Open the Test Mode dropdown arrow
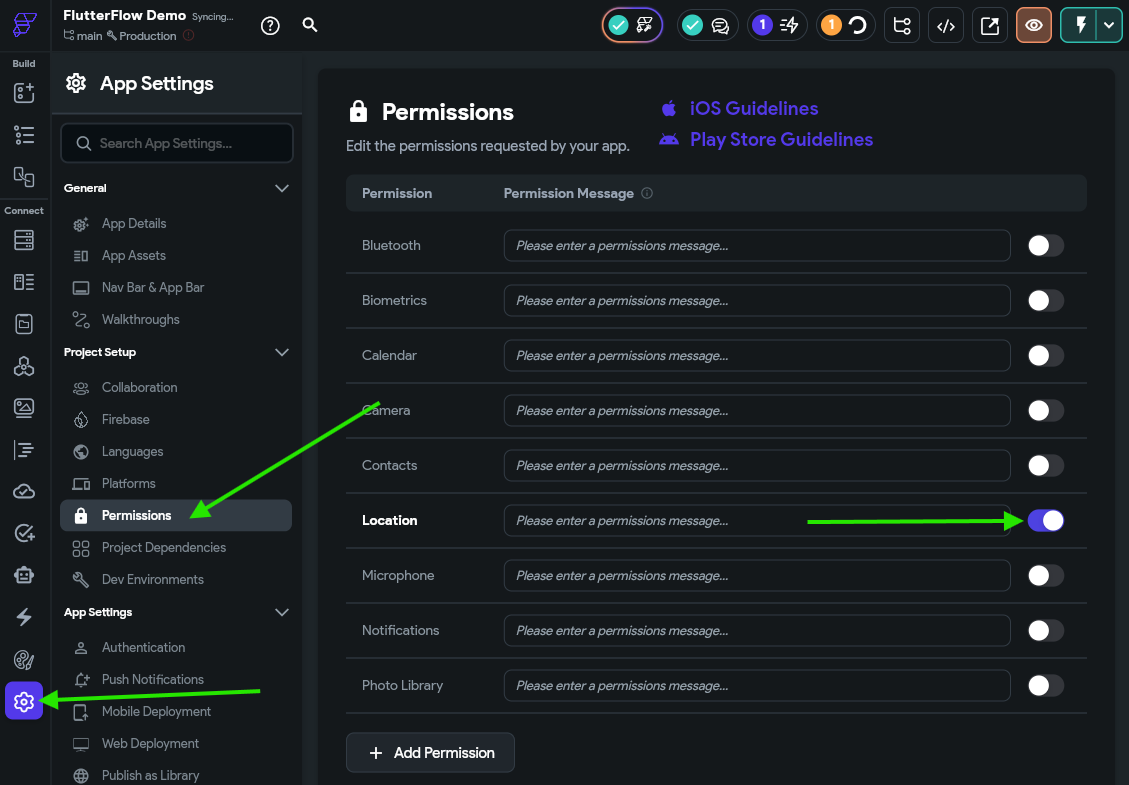 1109,26
